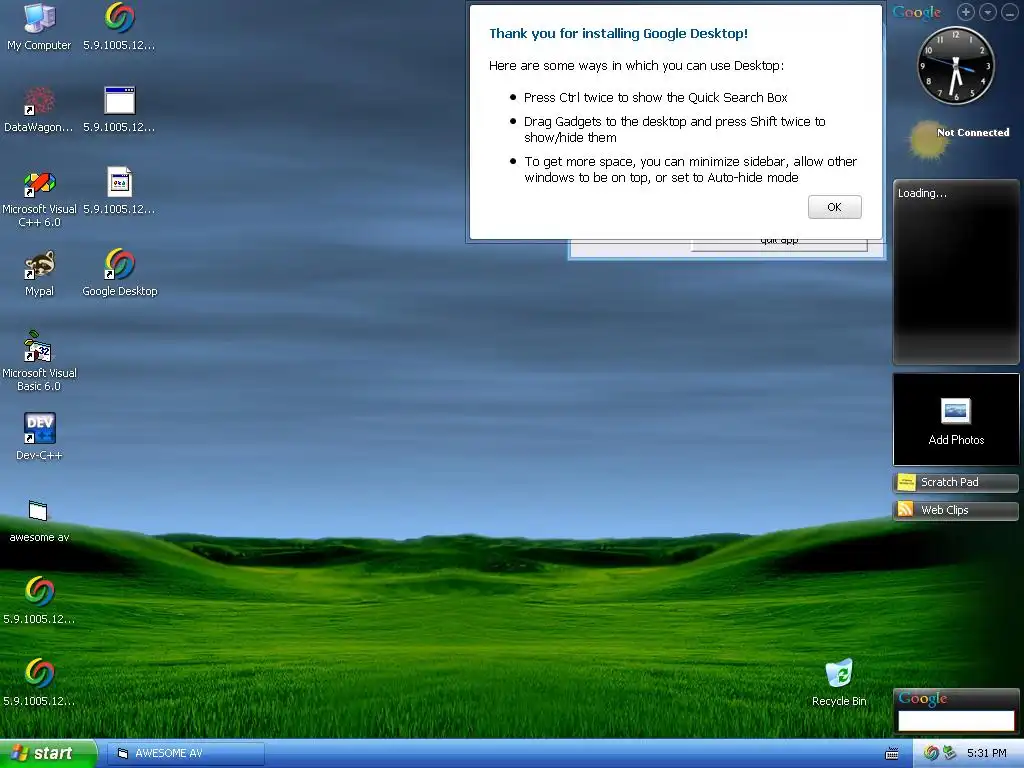Screen dimensions: 1024x768
Task: Expand the Scratch Pad gadget
Action: [955, 483]
